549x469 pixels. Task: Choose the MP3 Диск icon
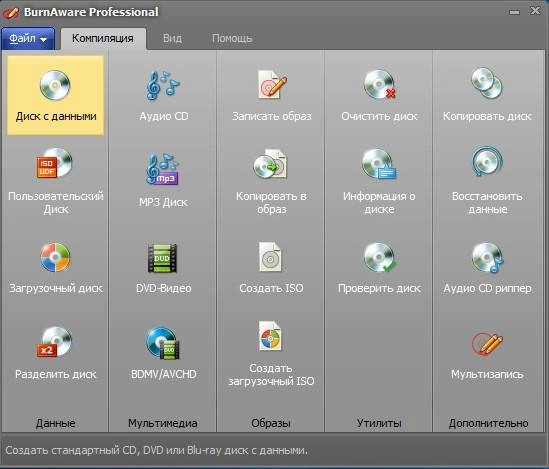(x=163, y=169)
